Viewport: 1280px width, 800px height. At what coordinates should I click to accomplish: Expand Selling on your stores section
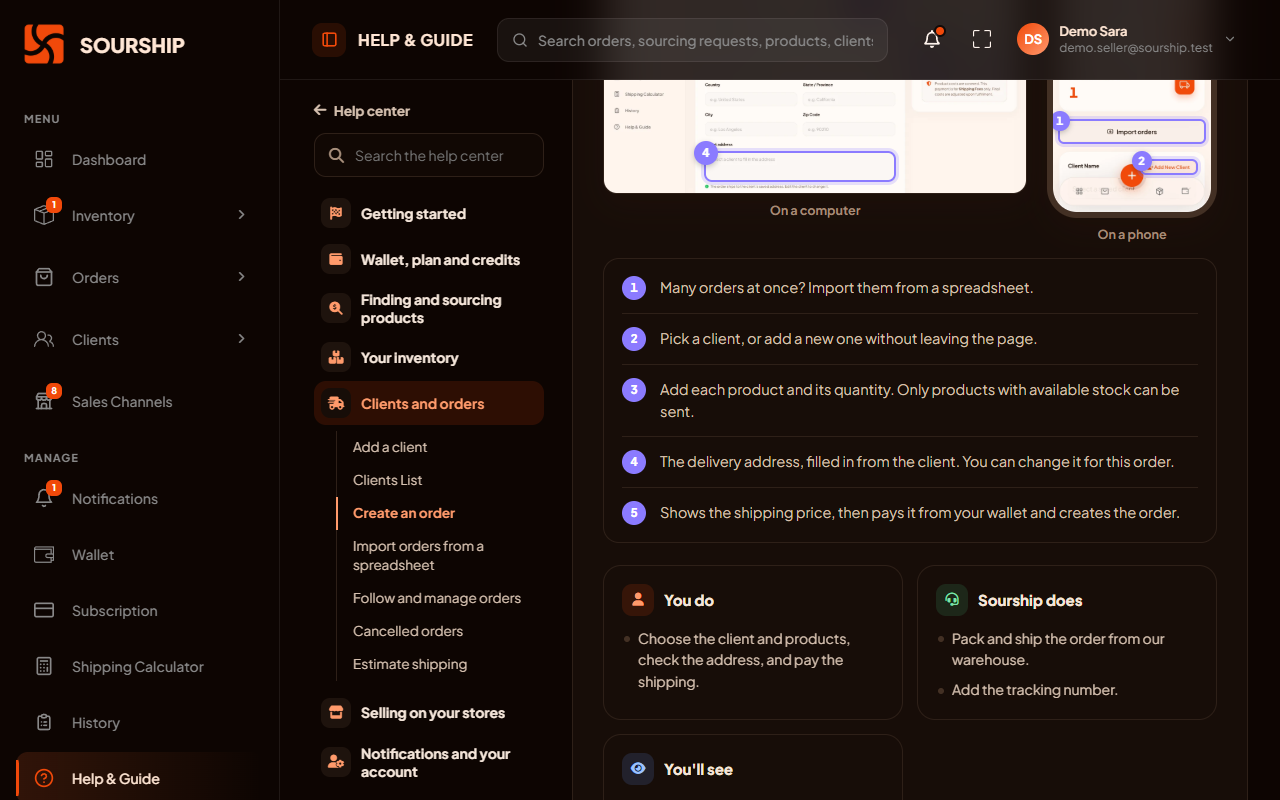[x=429, y=713]
